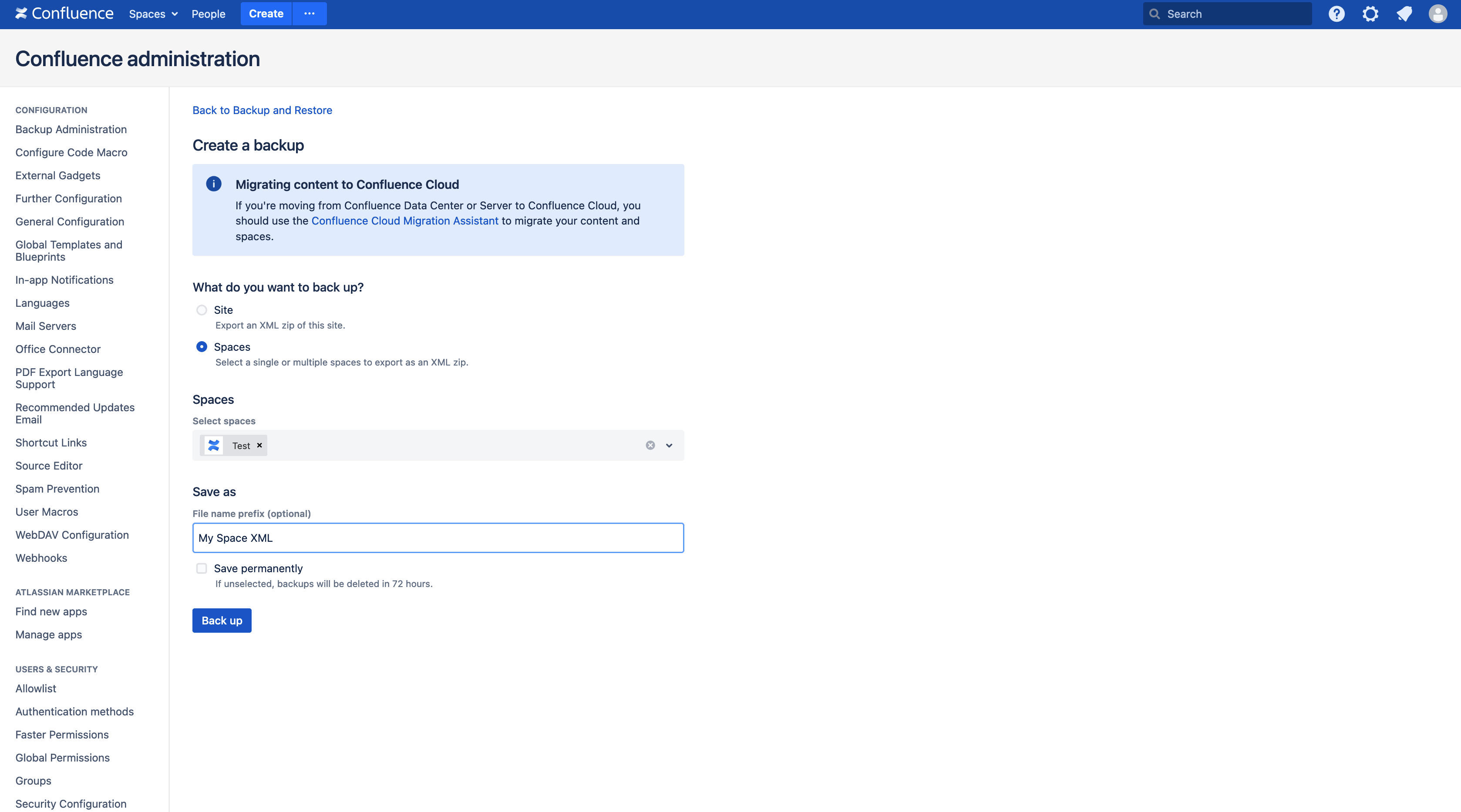Image resolution: width=1461 pixels, height=812 pixels.
Task: Open the Spaces menu in header
Action: click(x=153, y=13)
